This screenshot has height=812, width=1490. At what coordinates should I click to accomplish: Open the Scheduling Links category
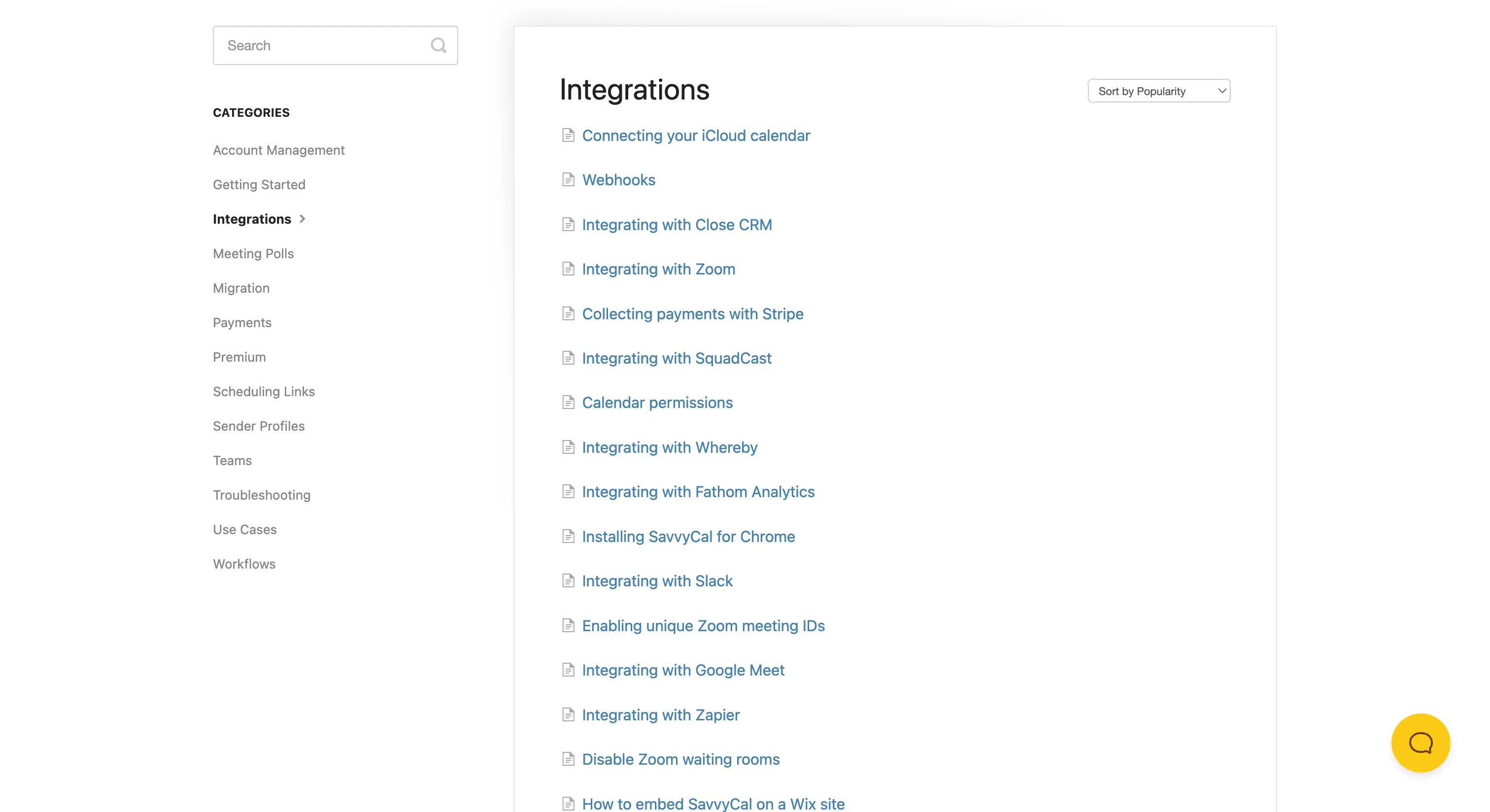(263, 392)
